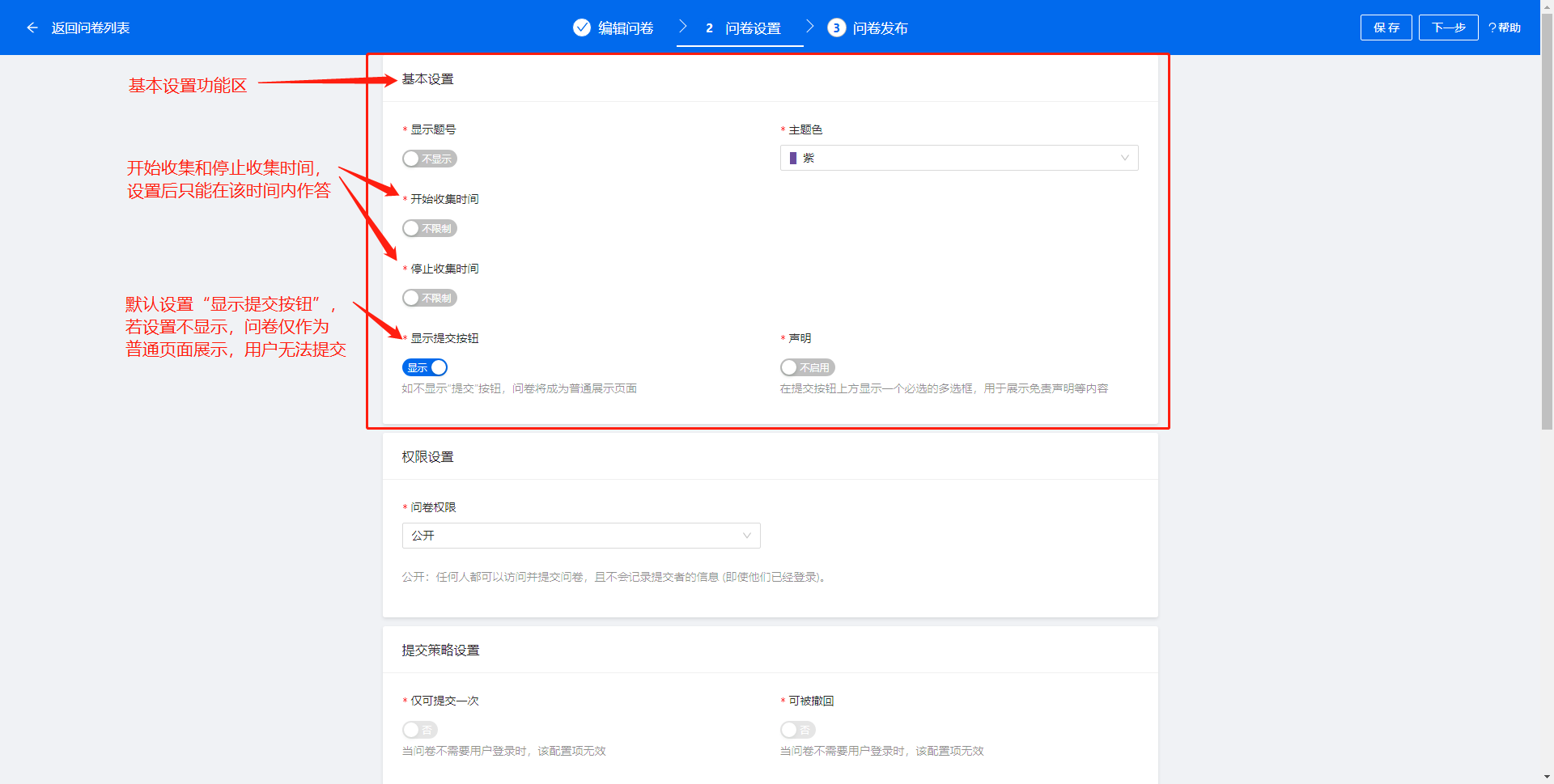
Task: Click the purple theme color swatch
Action: [x=793, y=158]
